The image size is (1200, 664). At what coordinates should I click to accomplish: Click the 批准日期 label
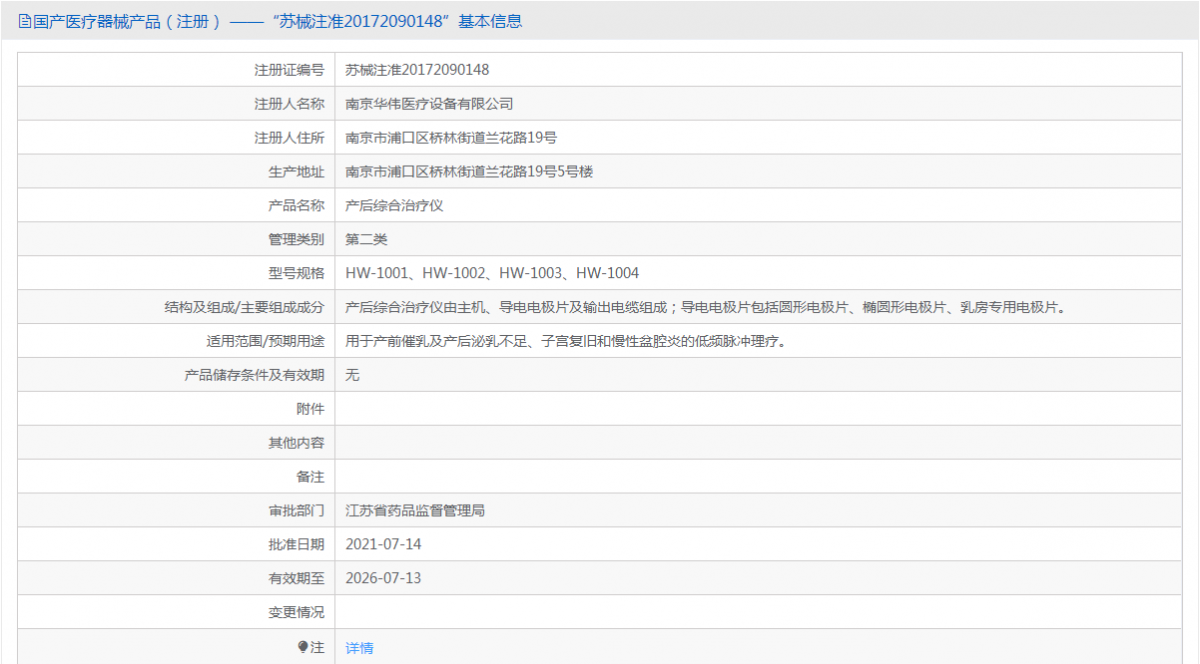[x=296, y=545]
